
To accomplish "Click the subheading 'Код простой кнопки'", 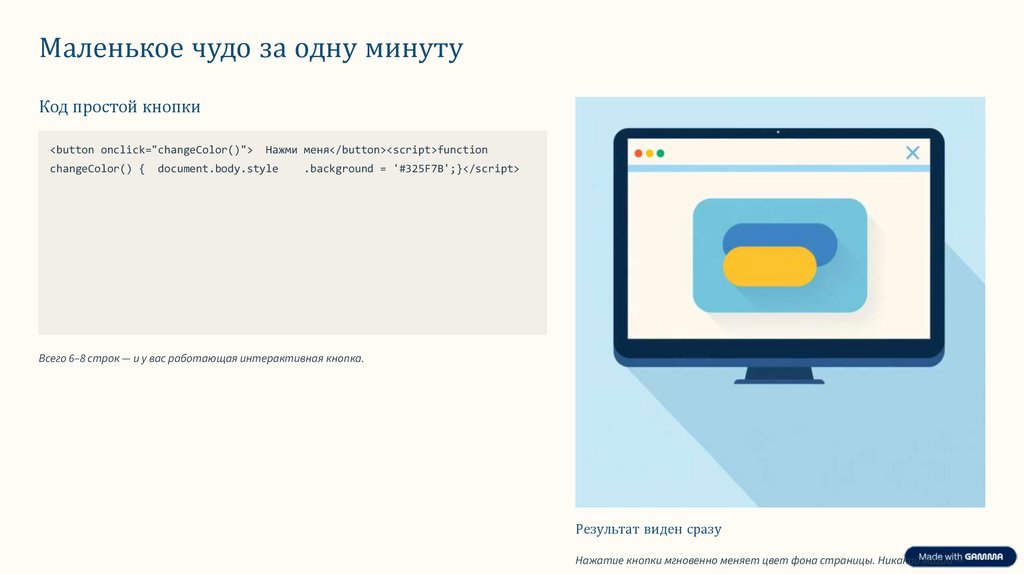I will (120, 106).
